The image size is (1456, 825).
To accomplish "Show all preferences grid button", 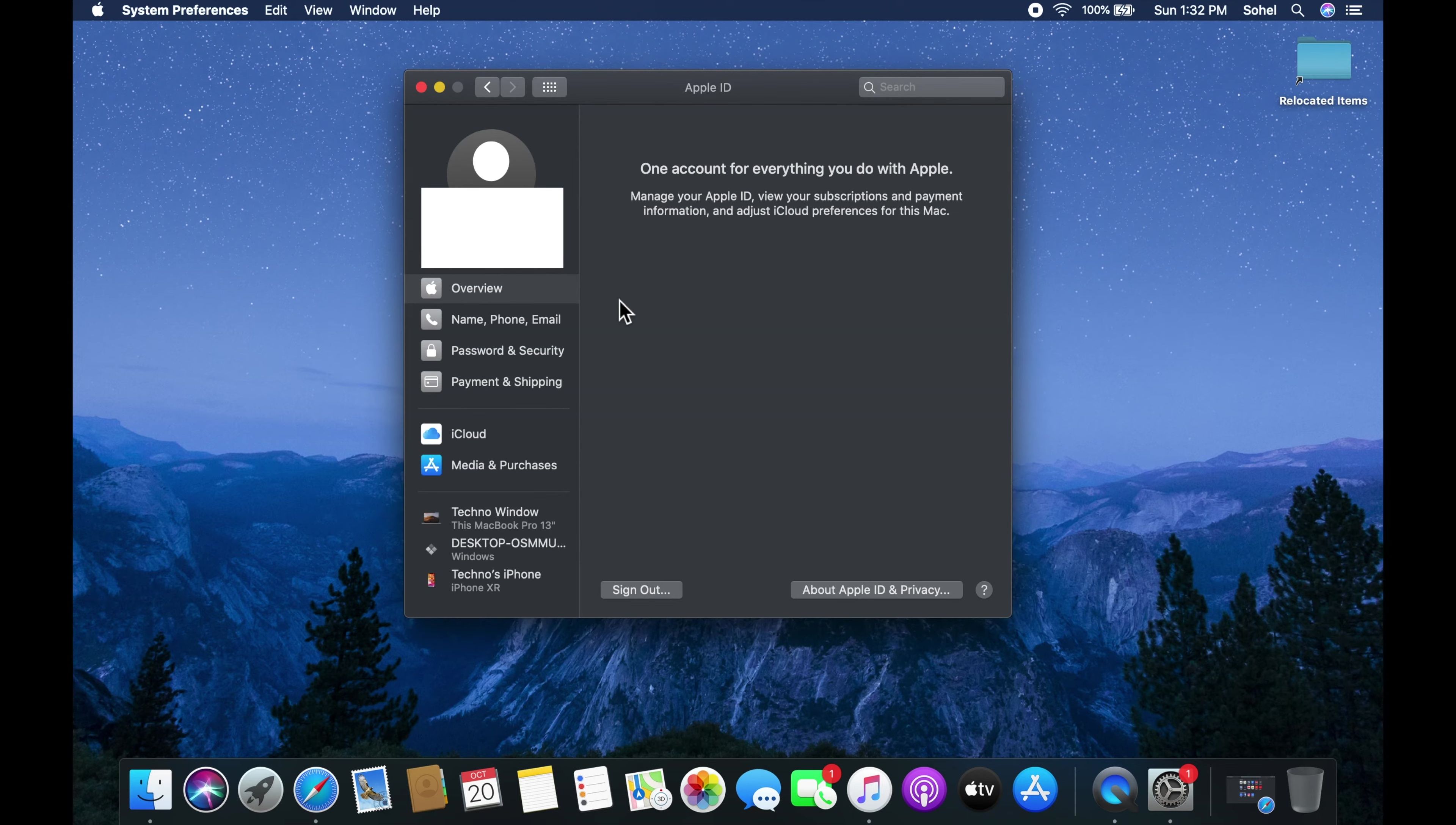I will point(549,87).
